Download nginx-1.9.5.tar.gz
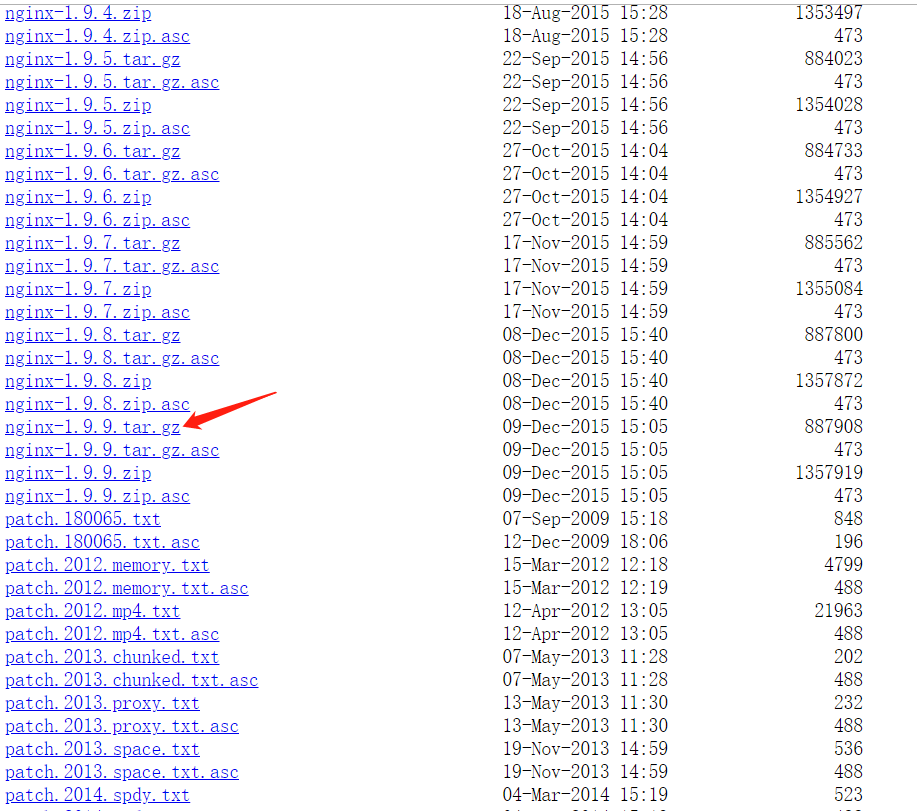 (x=92, y=59)
